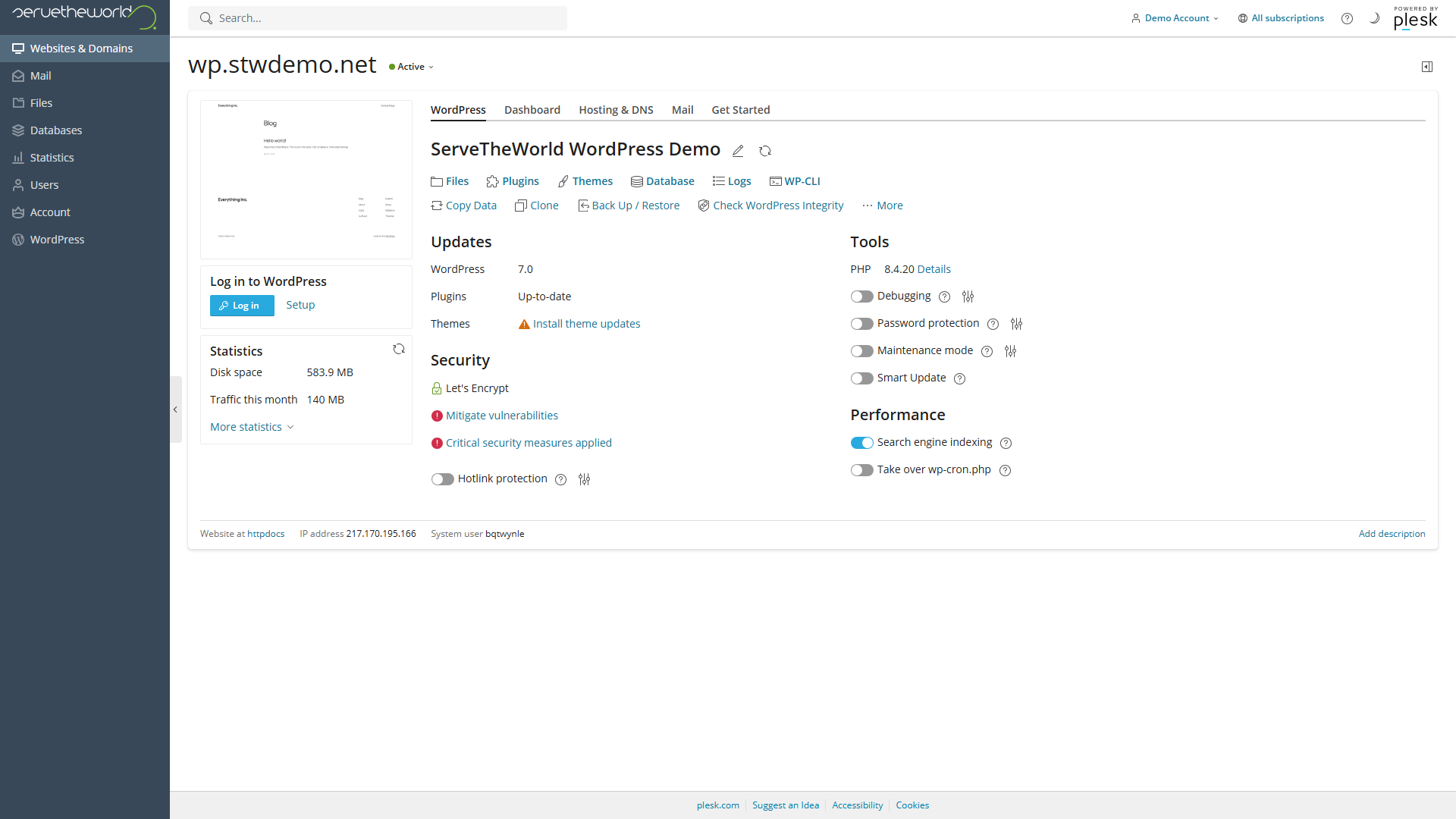1456x819 pixels.
Task: Click Install theme updates
Action: coord(586,324)
